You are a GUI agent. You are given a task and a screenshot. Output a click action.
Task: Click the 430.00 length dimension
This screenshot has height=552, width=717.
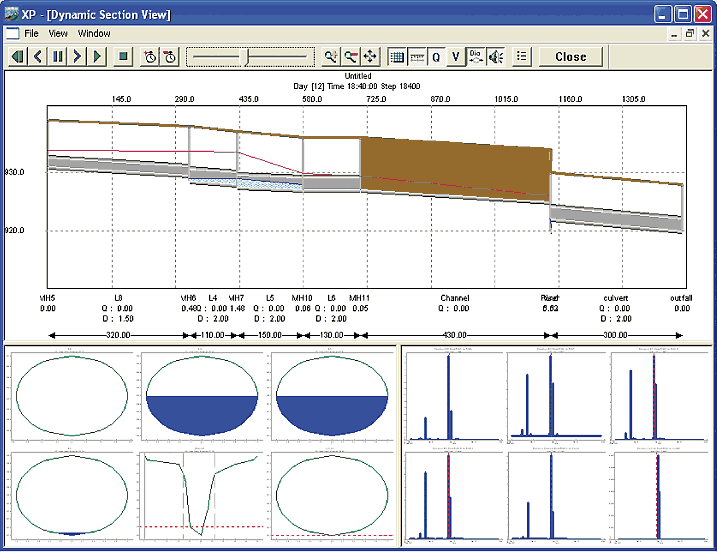455,335
